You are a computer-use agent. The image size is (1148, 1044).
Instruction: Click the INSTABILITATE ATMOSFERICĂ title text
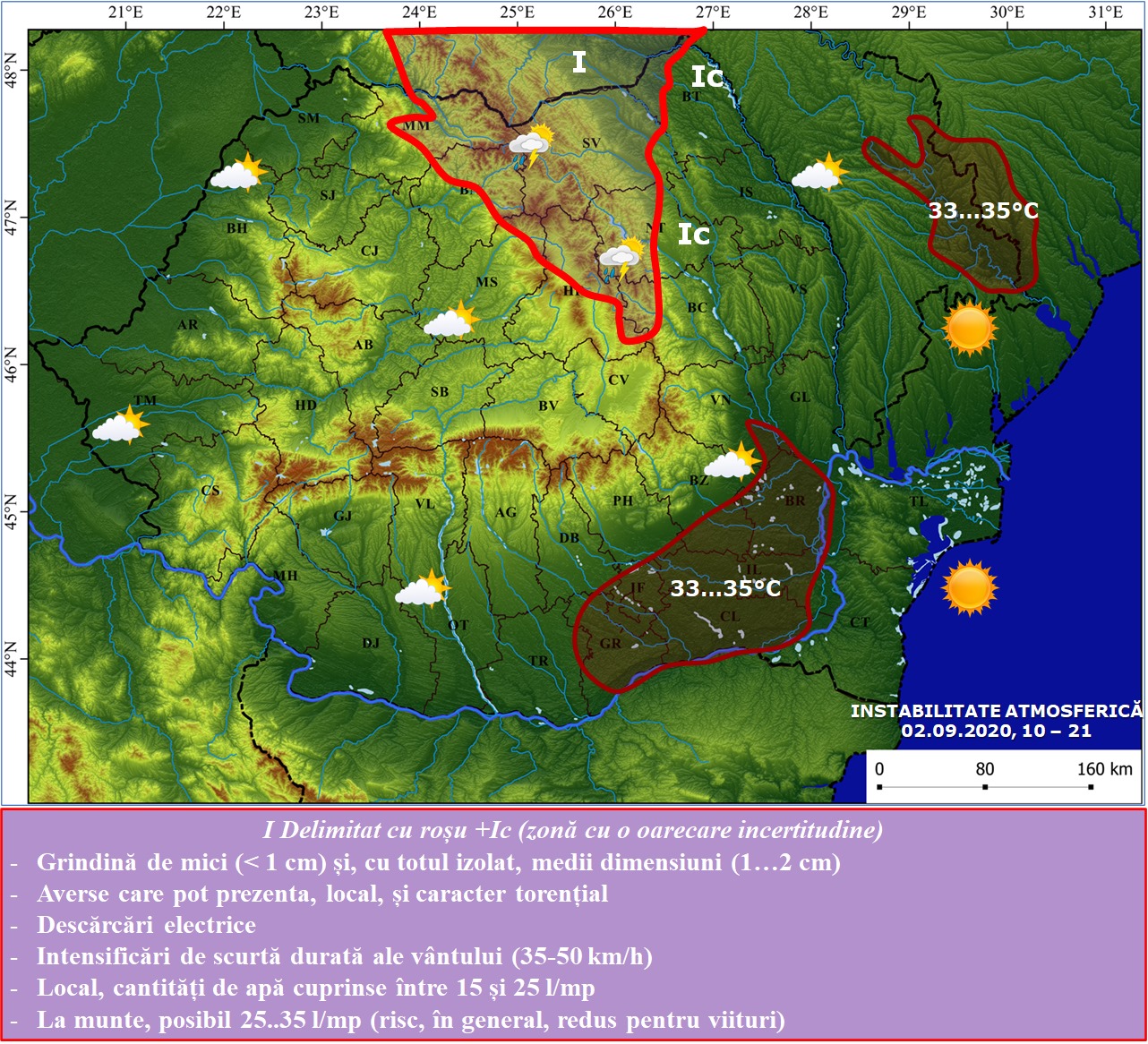pos(997,711)
